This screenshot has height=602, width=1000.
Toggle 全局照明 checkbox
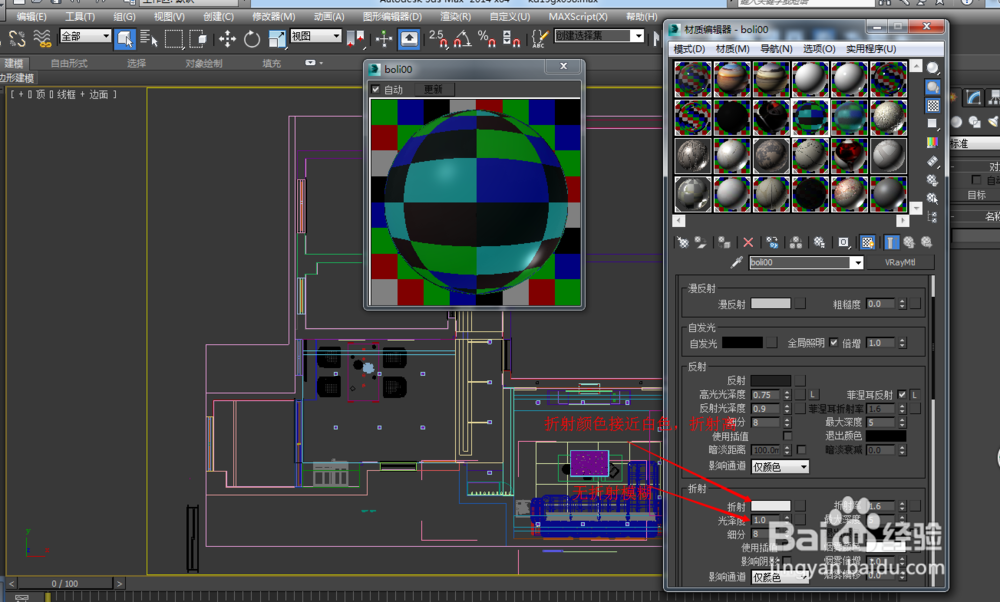pos(834,342)
